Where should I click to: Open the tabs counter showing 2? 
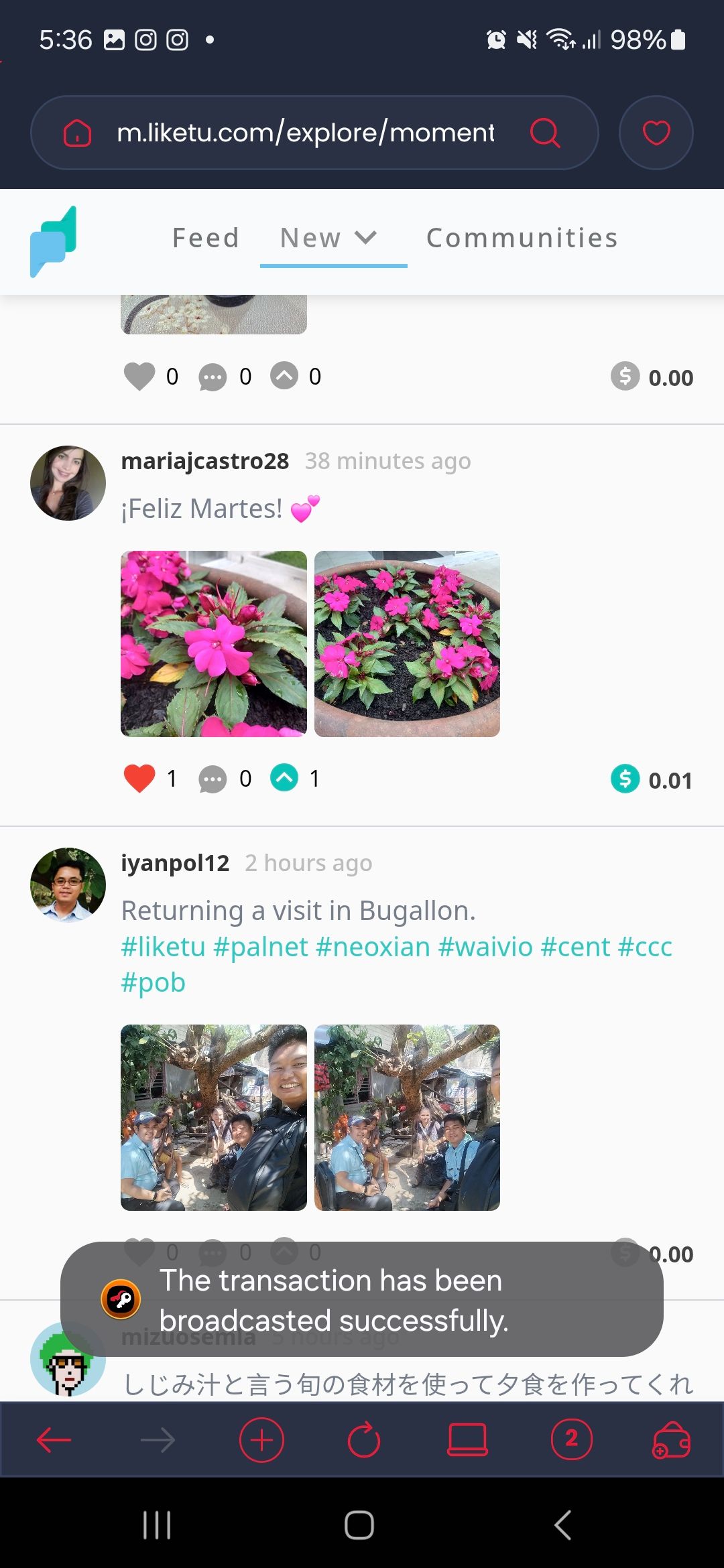571,1439
